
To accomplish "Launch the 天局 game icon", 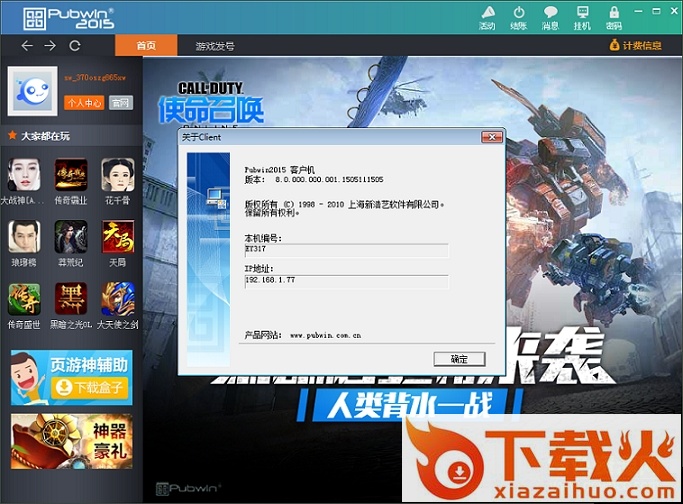I will point(118,237).
